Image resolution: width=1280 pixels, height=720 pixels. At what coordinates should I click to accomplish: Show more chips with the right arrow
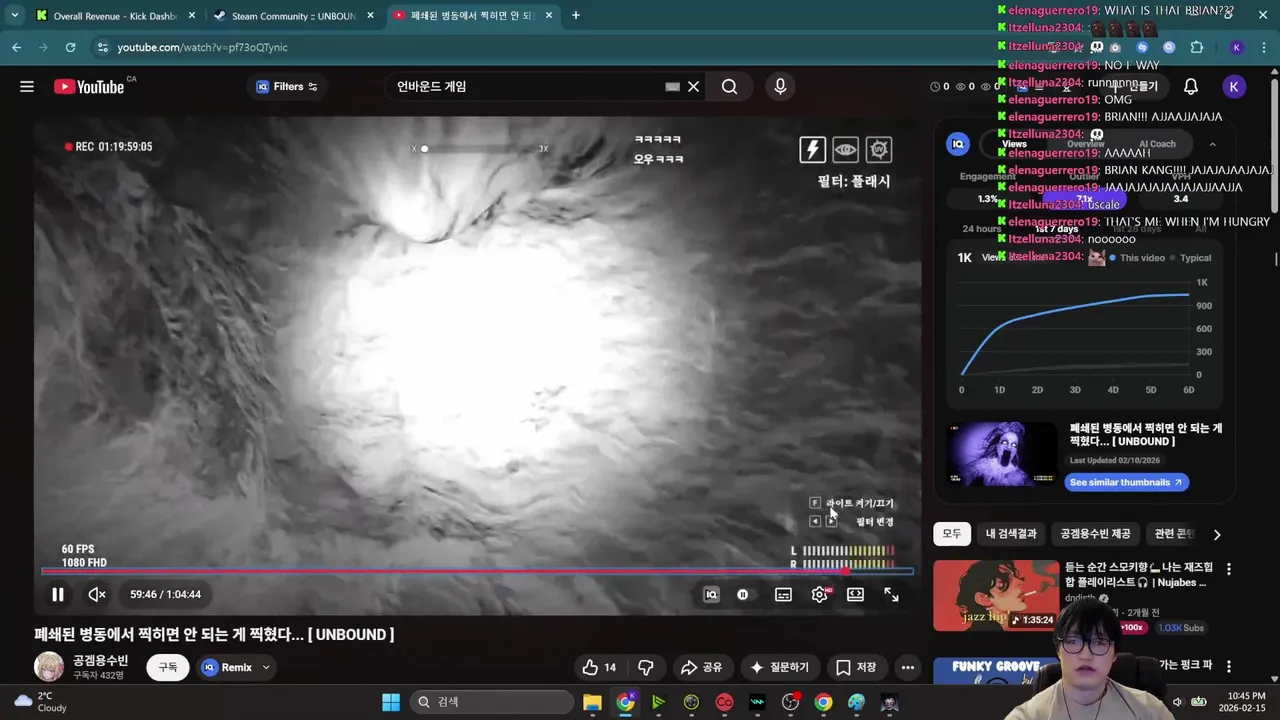point(1216,534)
